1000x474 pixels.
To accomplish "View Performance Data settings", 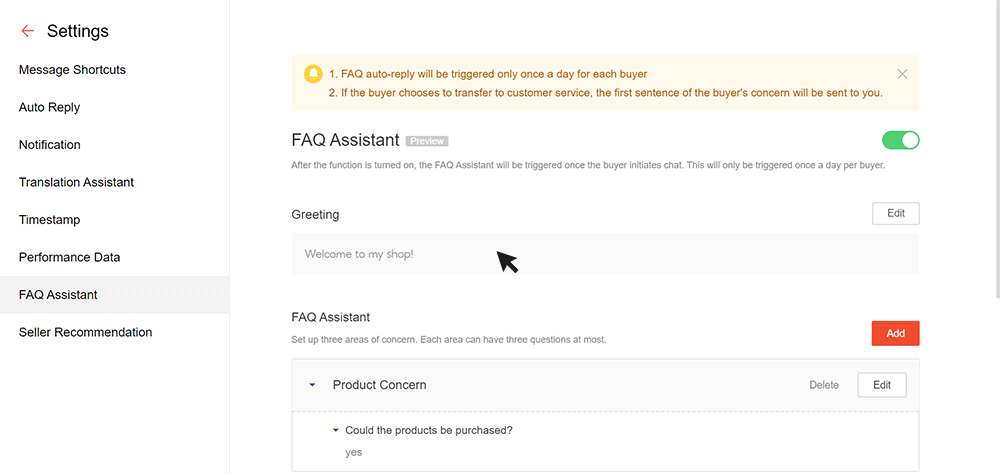I will click(69, 257).
